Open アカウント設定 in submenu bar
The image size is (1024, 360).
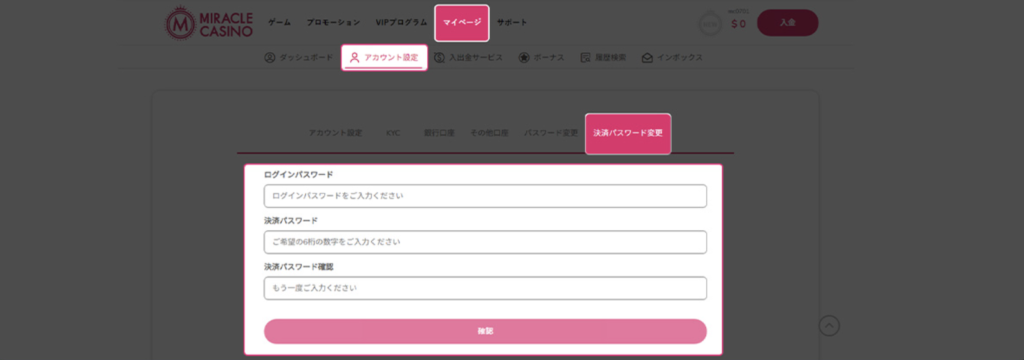[384, 57]
